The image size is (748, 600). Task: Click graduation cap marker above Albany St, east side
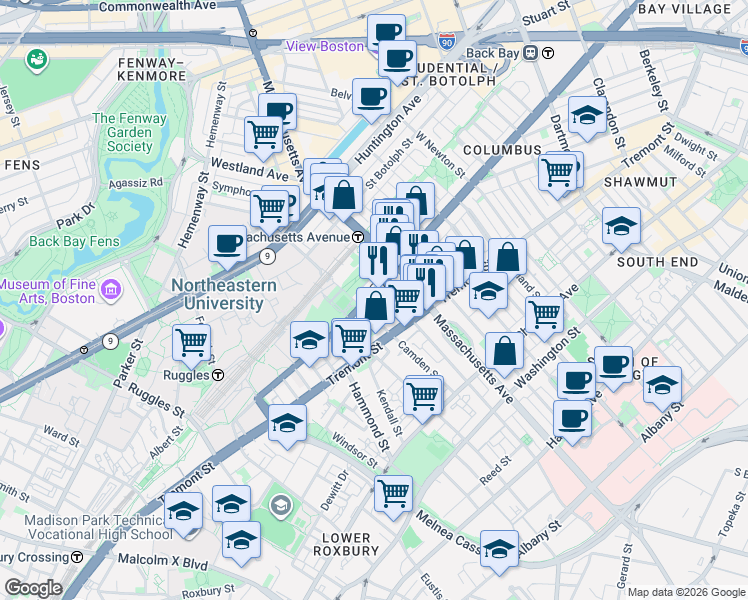click(x=663, y=387)
